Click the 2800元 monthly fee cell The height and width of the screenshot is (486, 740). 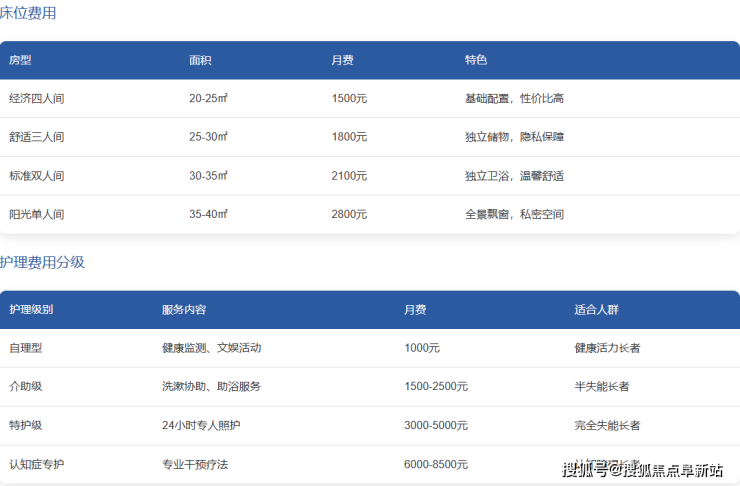[x=349, y=214]
